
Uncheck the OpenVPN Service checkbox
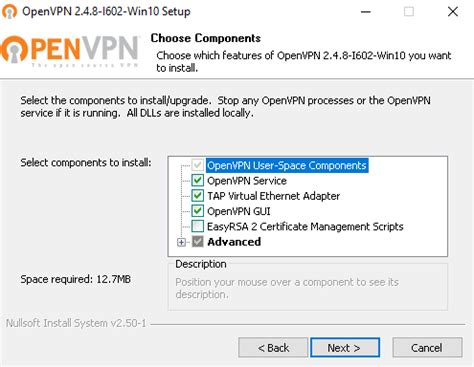197,180
